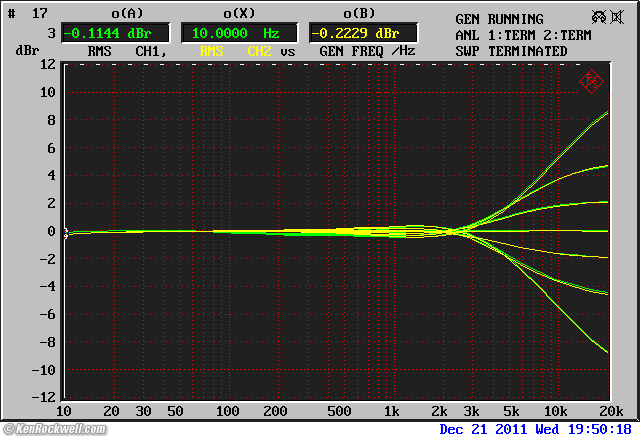Click the ANL 1:TERM 2:TERM status line
The height and width of the screenshot is (436, 640).
tap(523, 36)
